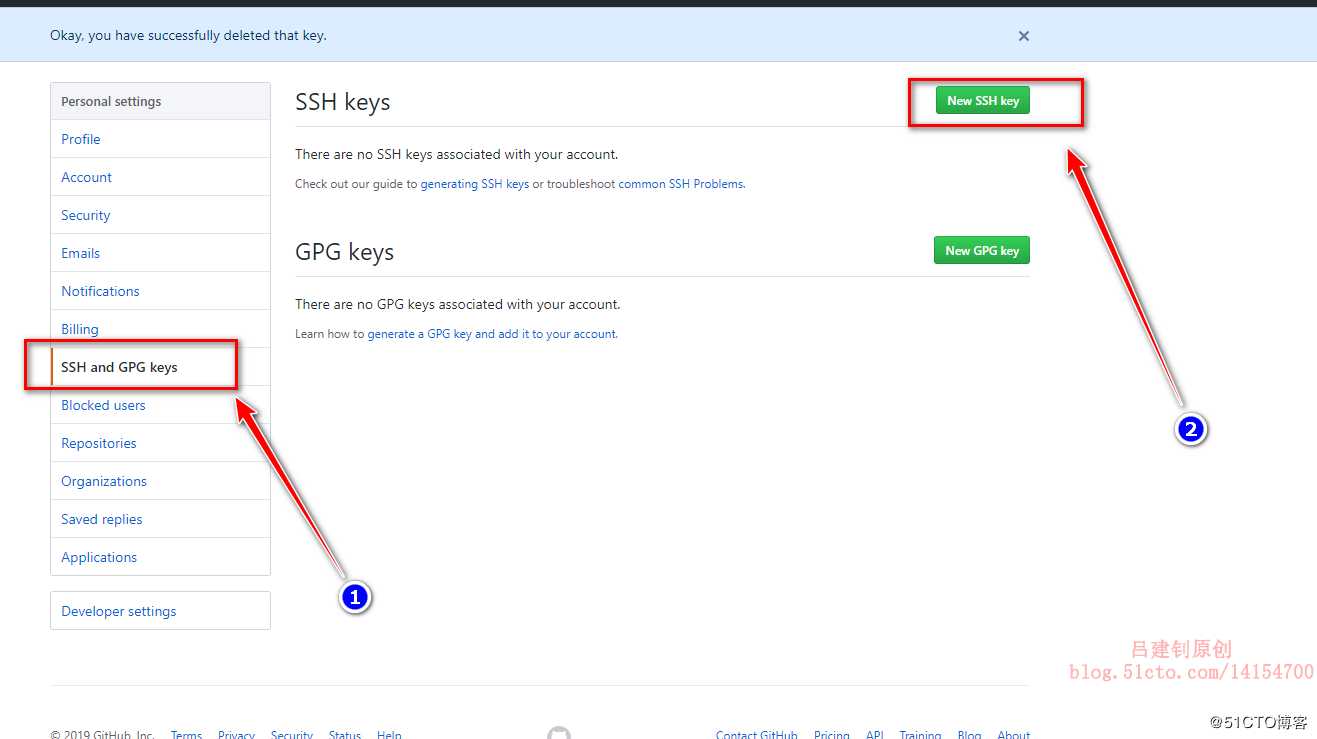Viewport: 1317px width, 739px height.
Task: Click 'Okay, you have successfully deleted' message text
Action: pos(188,36)
